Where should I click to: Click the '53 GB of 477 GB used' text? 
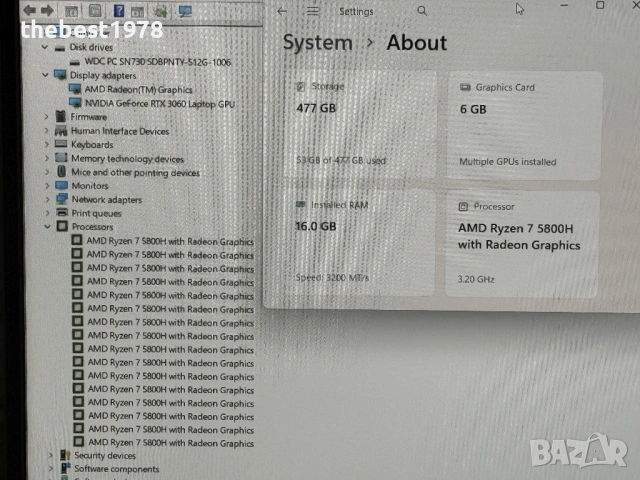click(x=341, y=160)
